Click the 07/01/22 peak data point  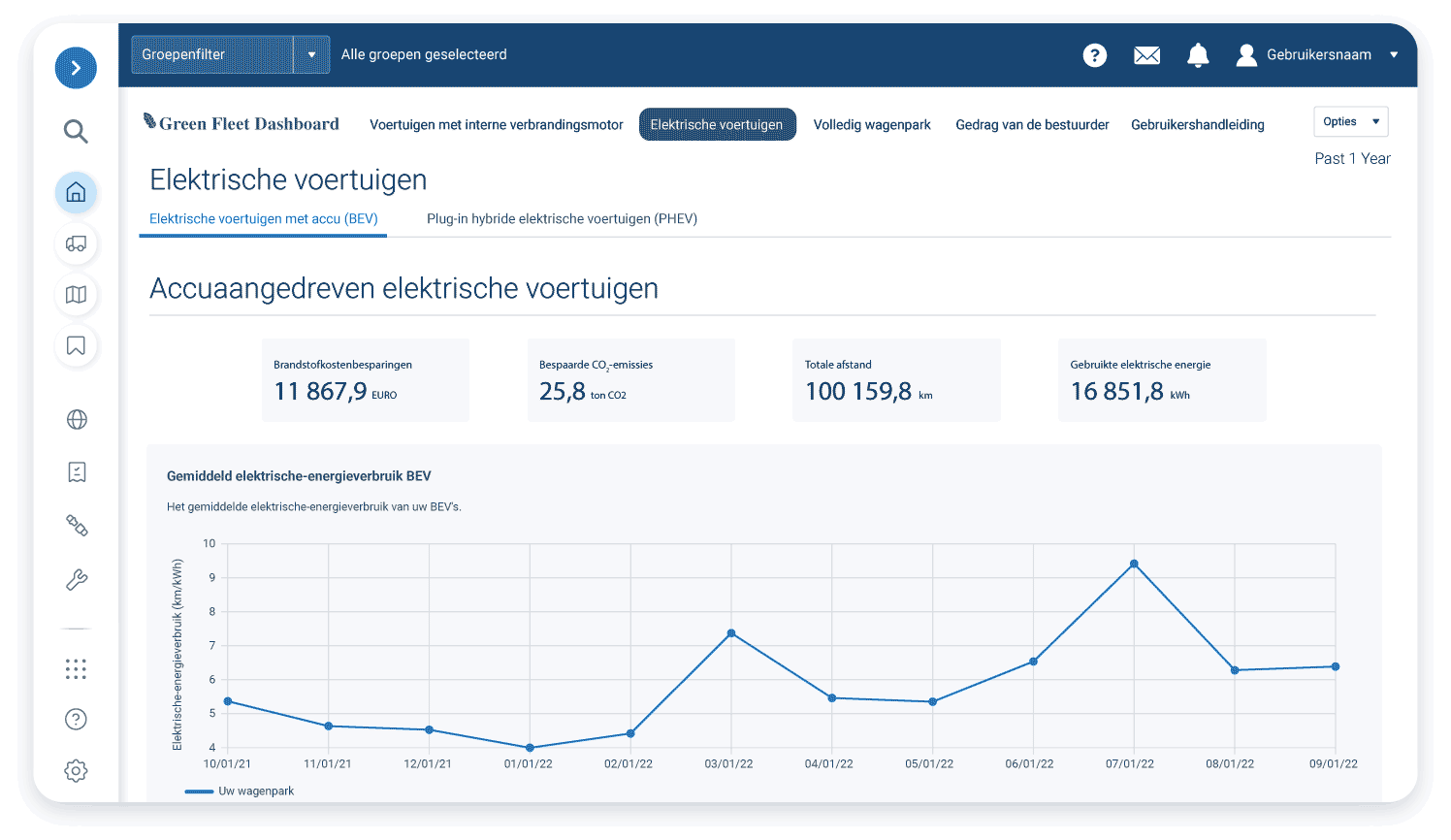(x=1134, y=564)
